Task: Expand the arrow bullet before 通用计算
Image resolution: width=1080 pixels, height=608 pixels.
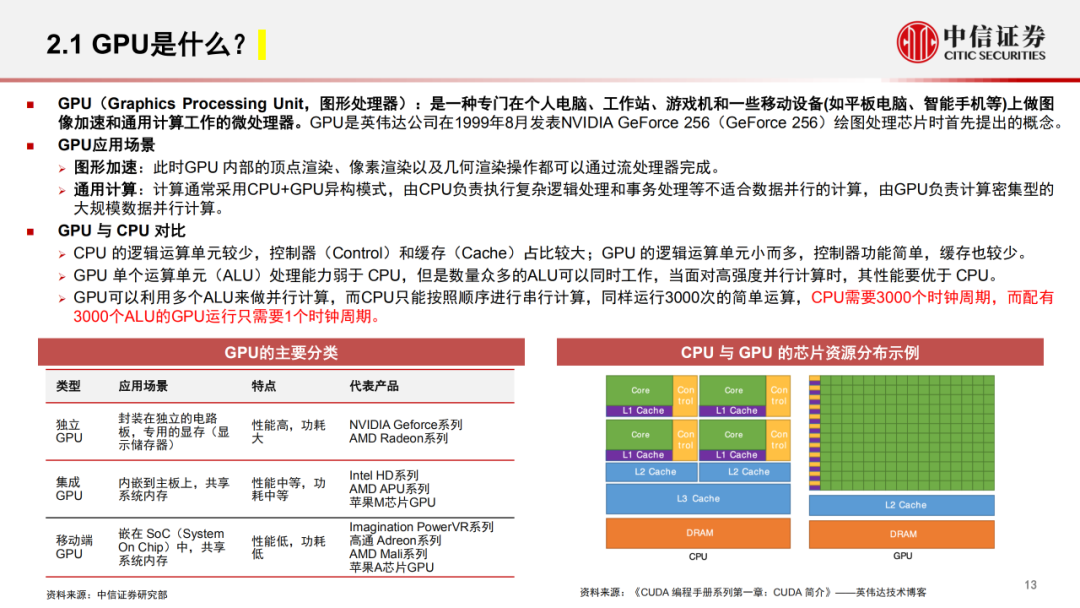Action: point(60,189)
